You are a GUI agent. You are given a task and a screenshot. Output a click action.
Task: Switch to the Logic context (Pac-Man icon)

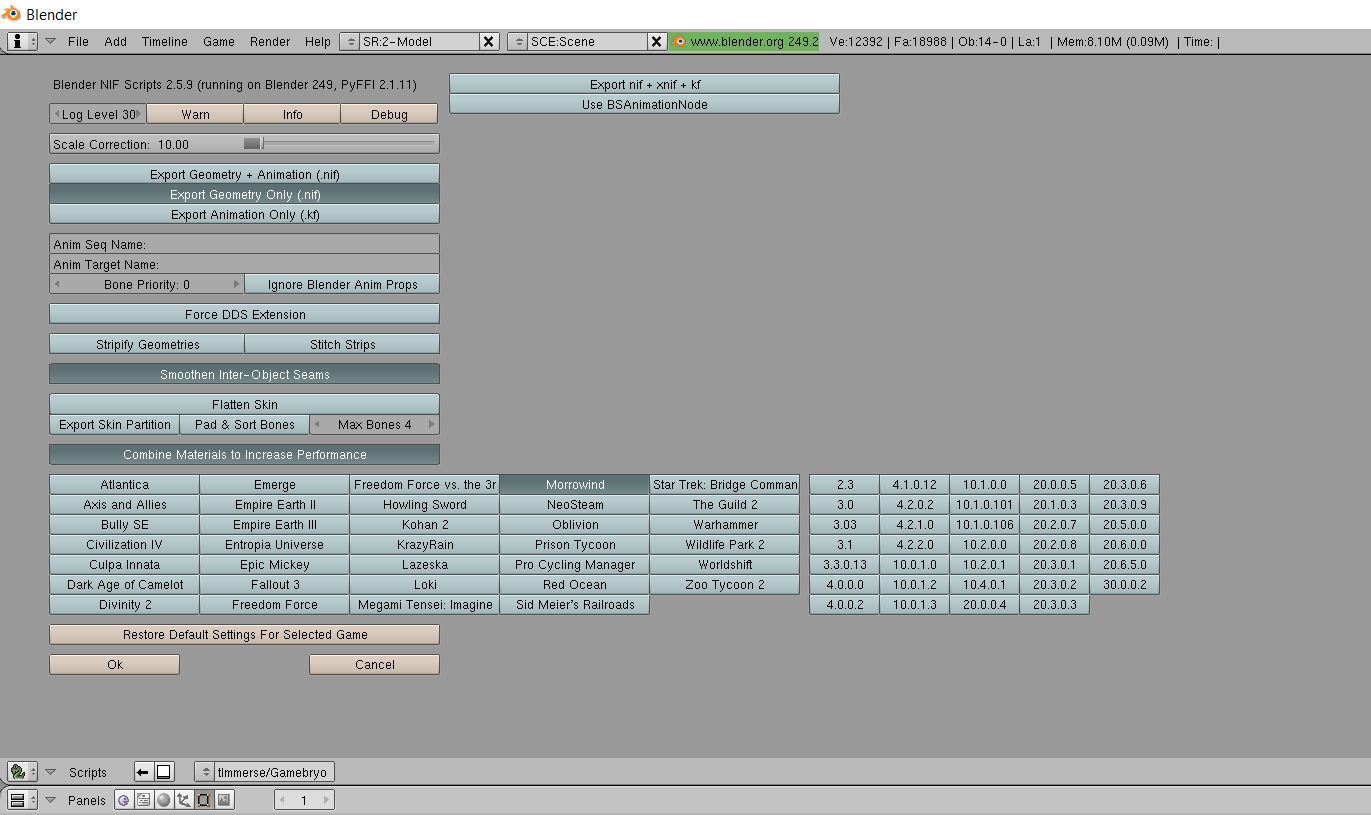(124, 800)
